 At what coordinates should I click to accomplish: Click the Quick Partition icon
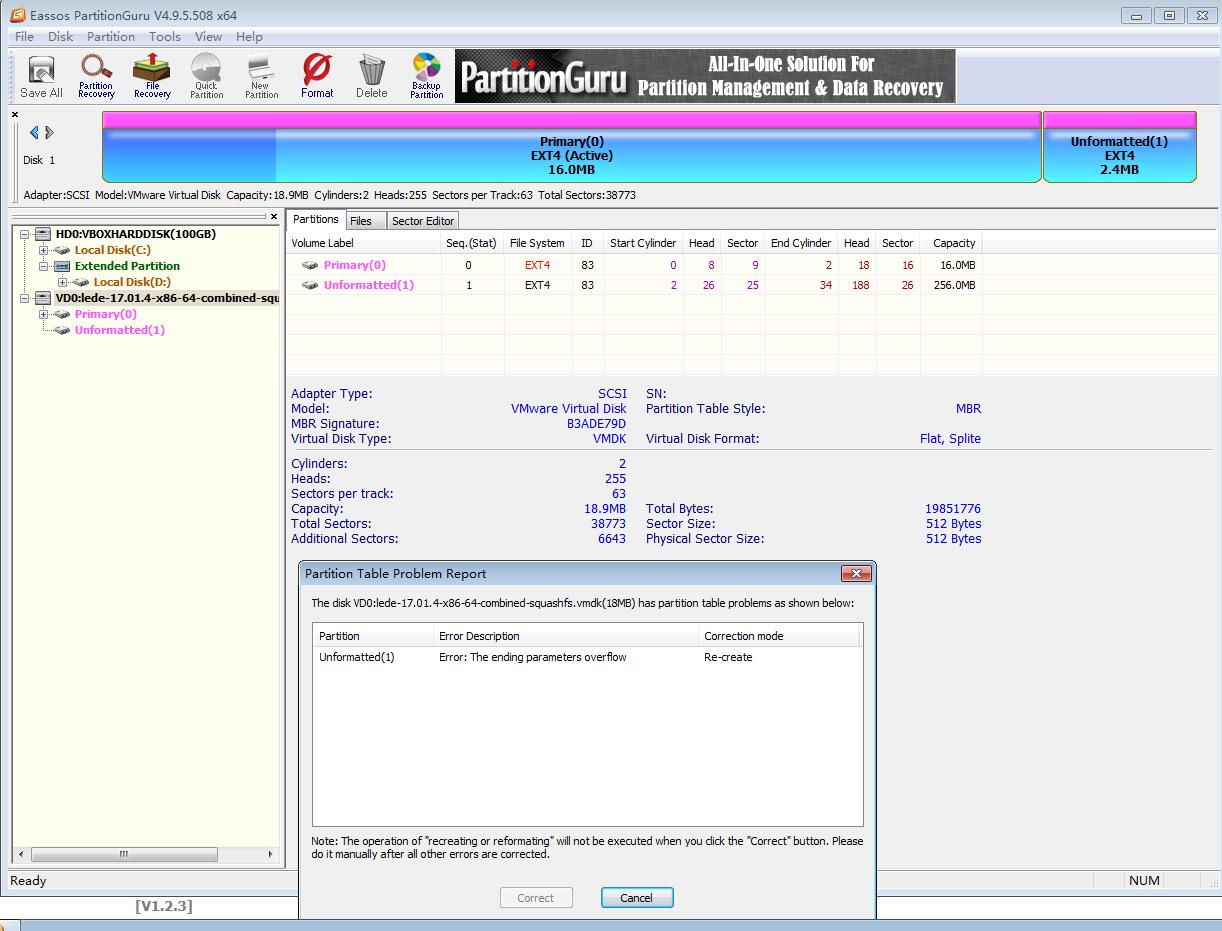click(206, 77)
